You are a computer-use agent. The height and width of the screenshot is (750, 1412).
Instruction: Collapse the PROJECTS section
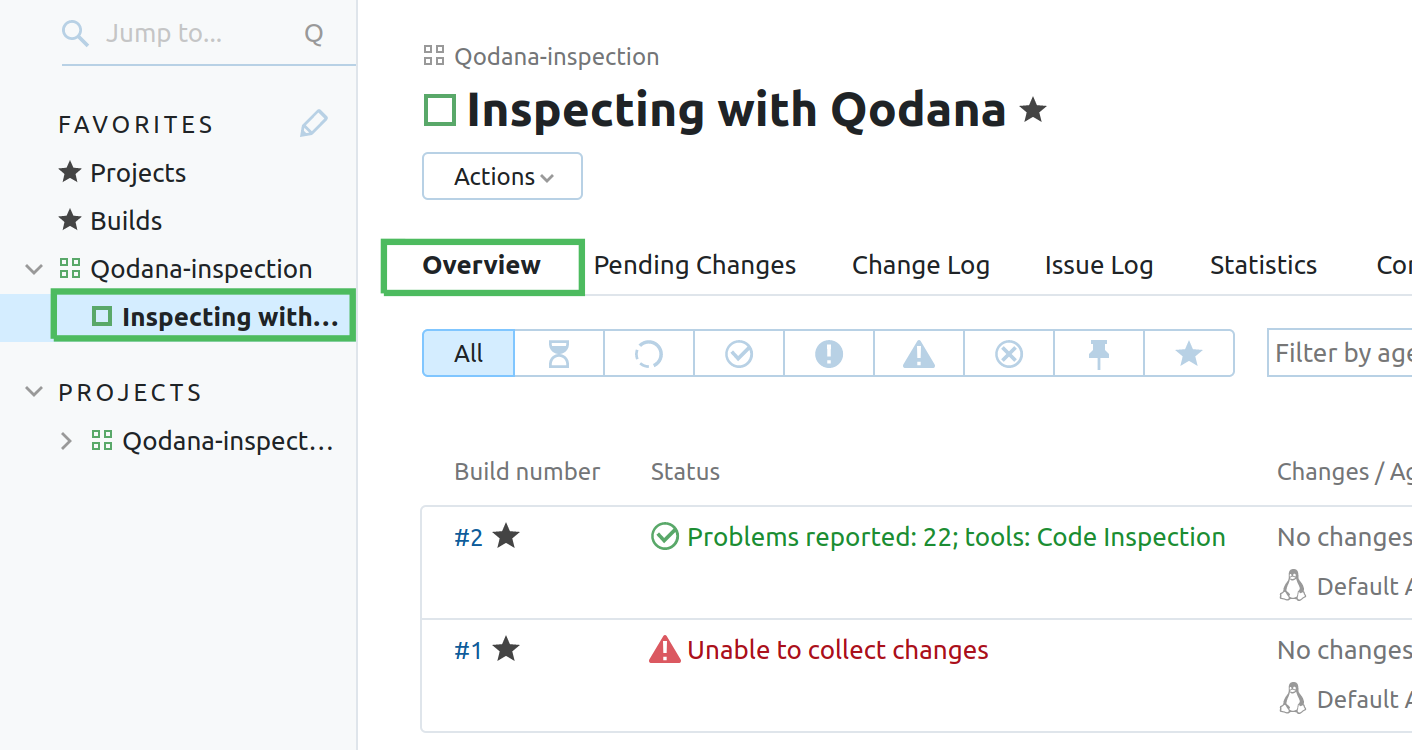35,392
